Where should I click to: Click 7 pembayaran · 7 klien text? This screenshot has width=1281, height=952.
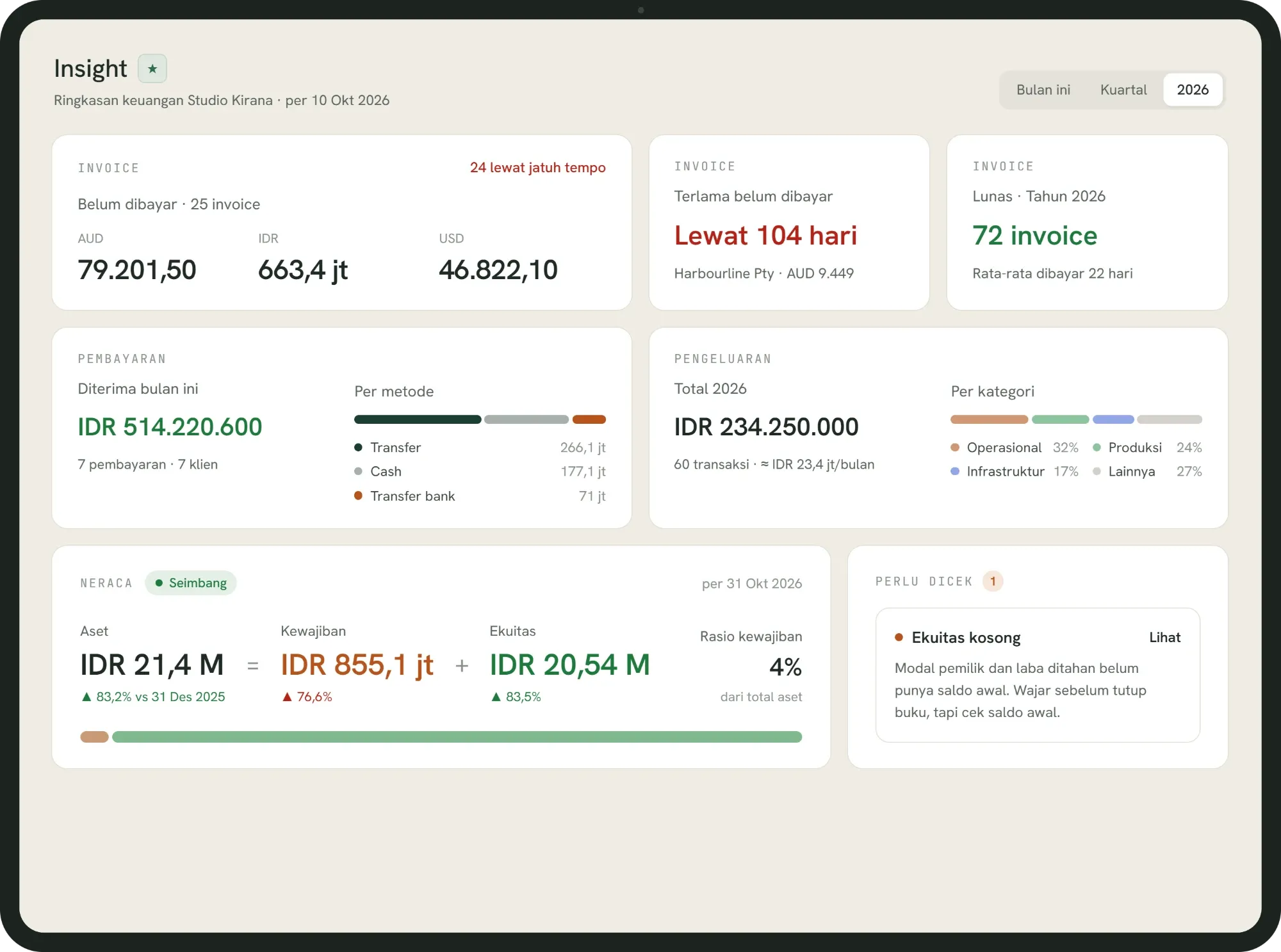tap(147, 464)
